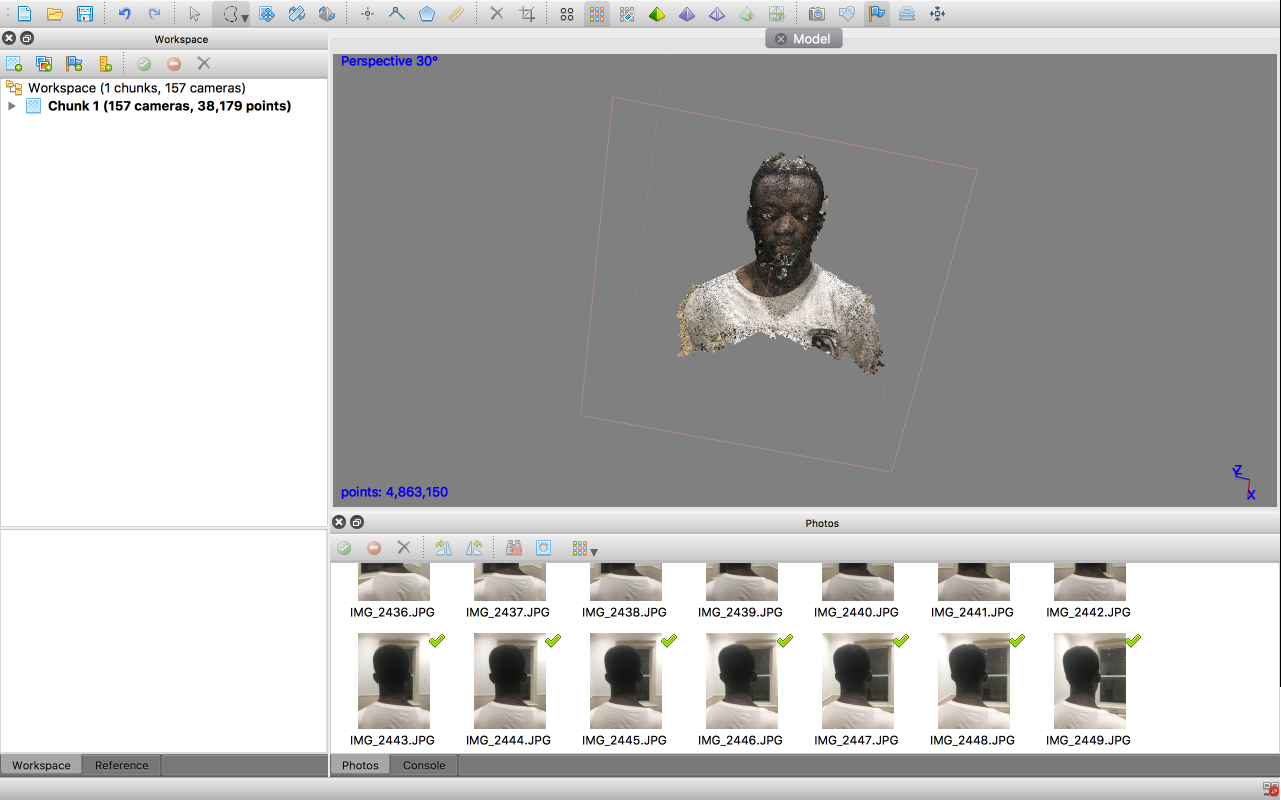Toggle Show Cameras in model view
1281x800 pixels.
(x=817, y=14)
